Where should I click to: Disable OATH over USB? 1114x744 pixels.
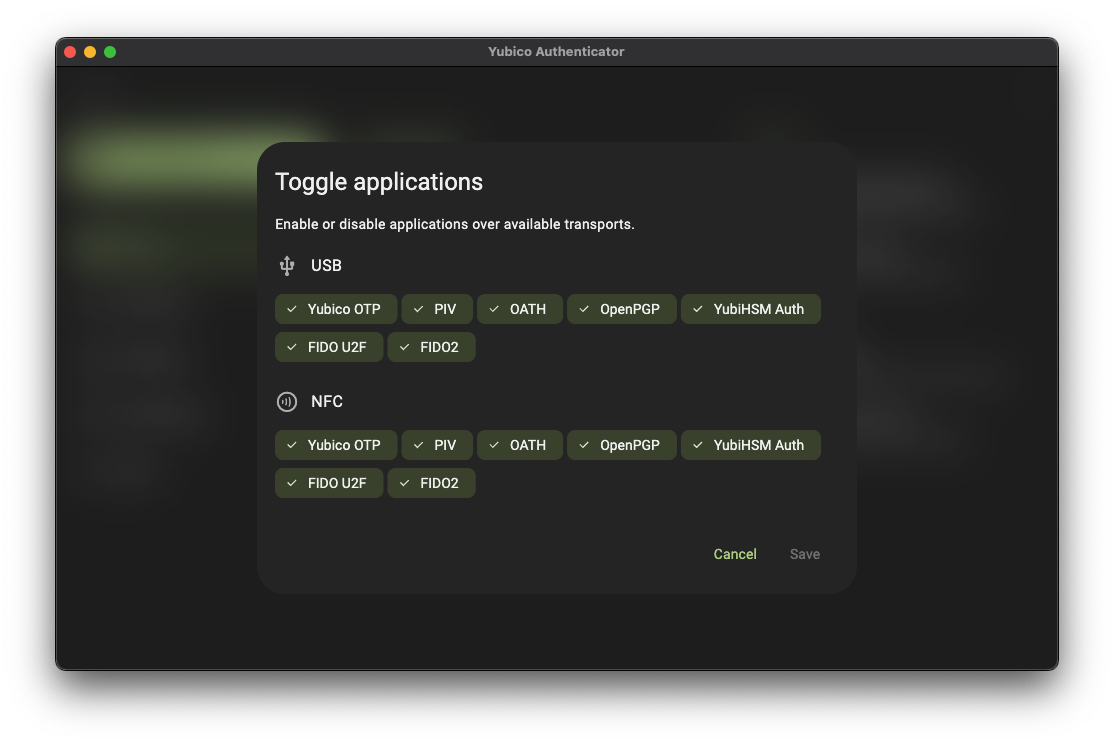[520, 309]
